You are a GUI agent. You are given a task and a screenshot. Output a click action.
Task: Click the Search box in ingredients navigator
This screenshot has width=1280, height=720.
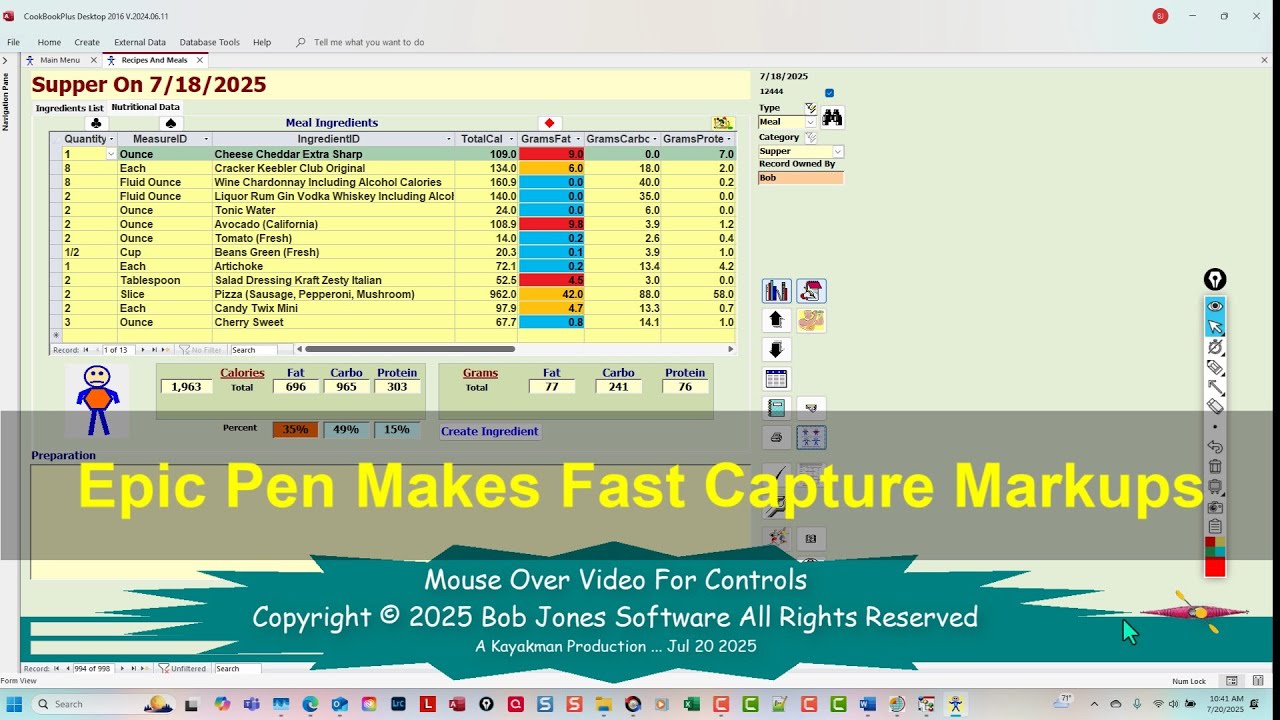254,350
